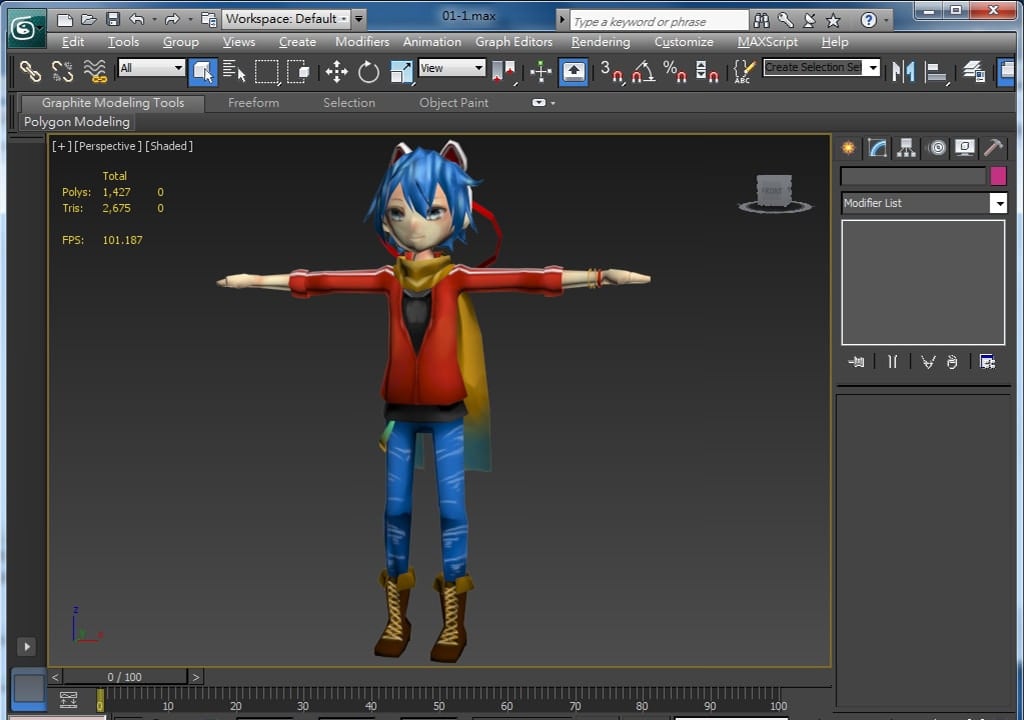Click the Mirror tool icon
This screenshot has width=1024, height=720.
[903, 71]
